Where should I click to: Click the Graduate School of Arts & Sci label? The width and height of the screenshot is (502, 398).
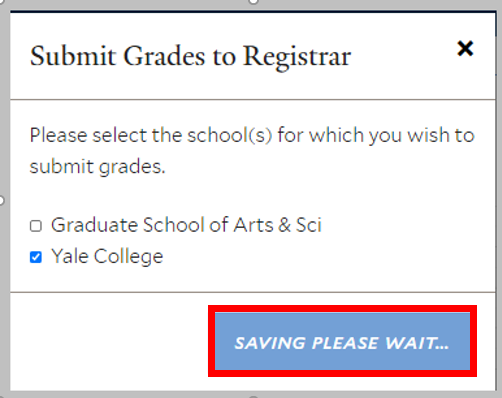pos(186,225)
